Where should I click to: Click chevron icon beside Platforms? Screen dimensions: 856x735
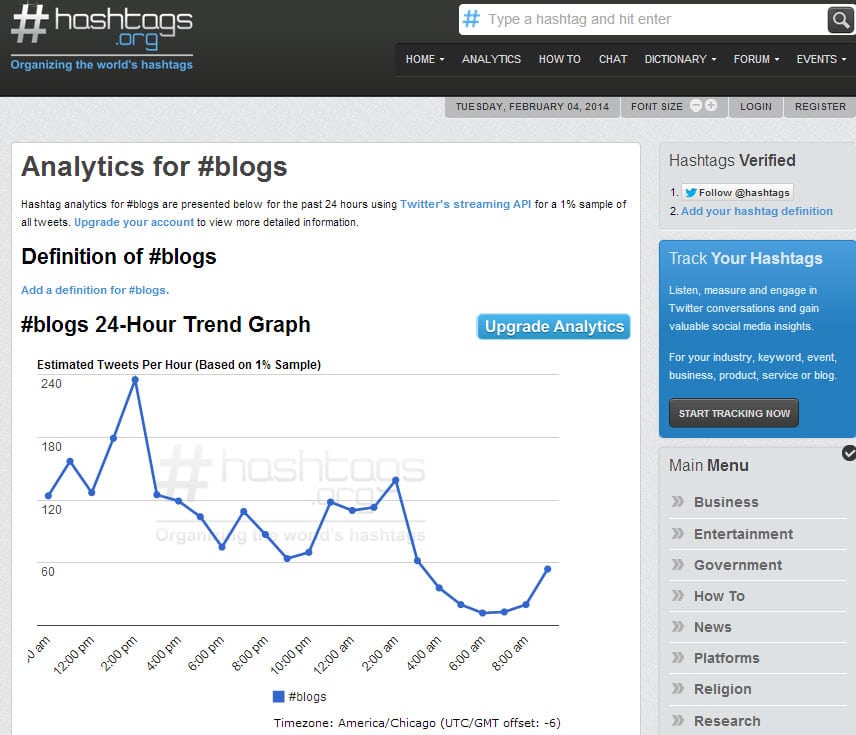pos(677,657)
